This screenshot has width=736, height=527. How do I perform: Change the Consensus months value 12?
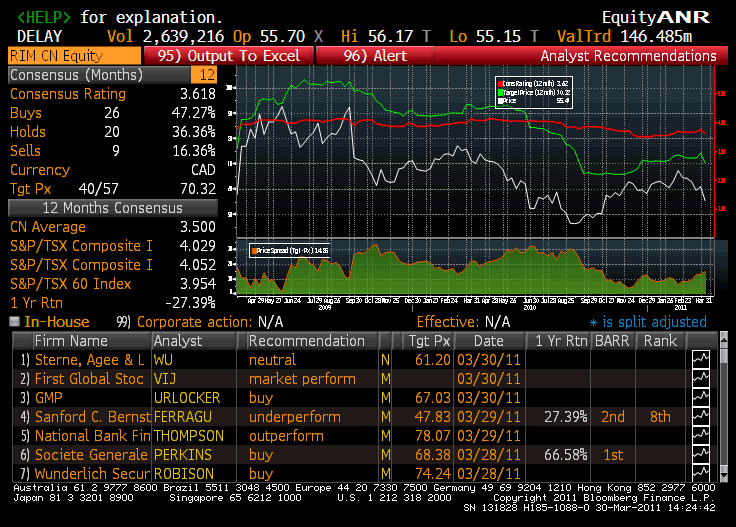pyautogui.click(x=204, y=75)
